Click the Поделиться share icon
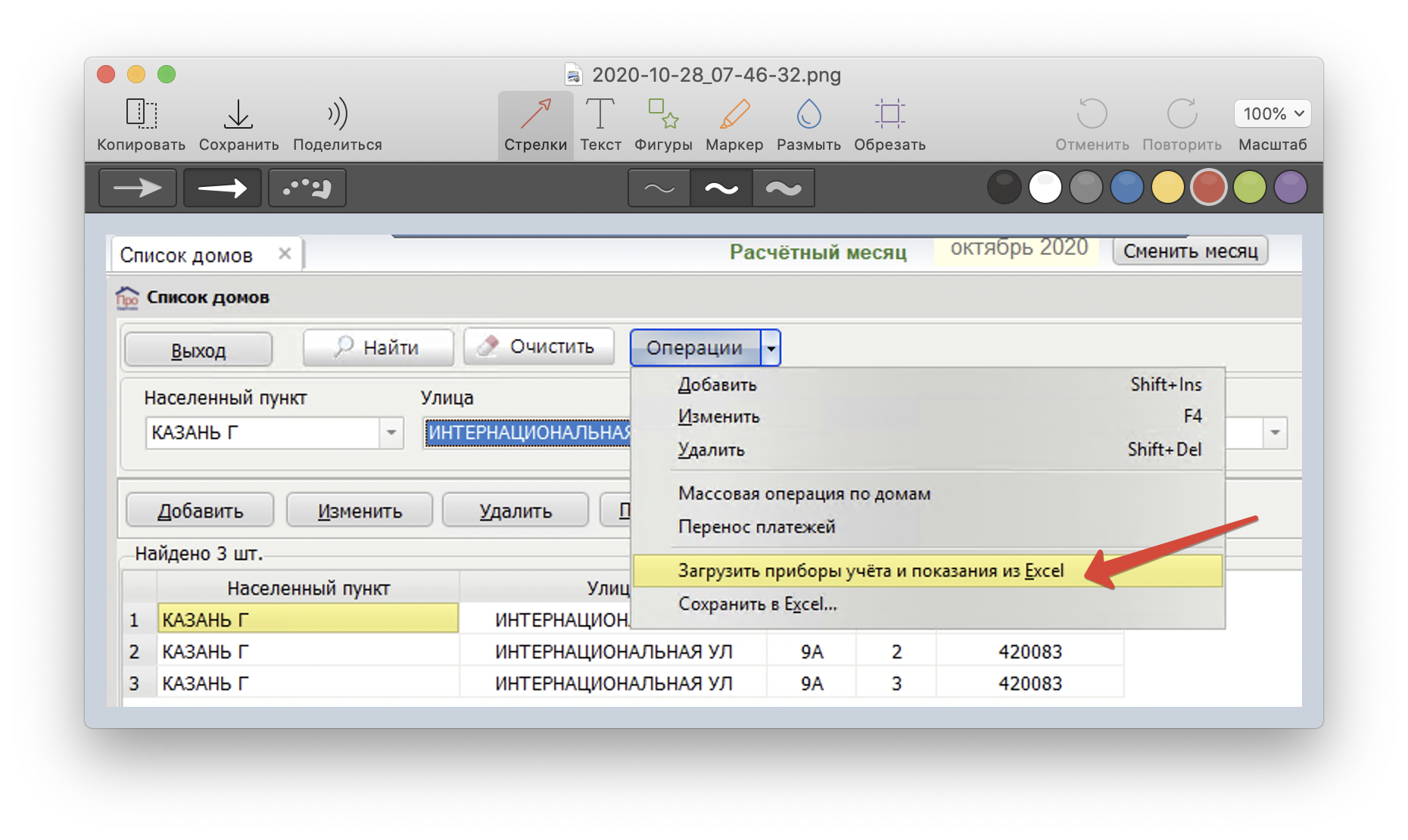 337,114
